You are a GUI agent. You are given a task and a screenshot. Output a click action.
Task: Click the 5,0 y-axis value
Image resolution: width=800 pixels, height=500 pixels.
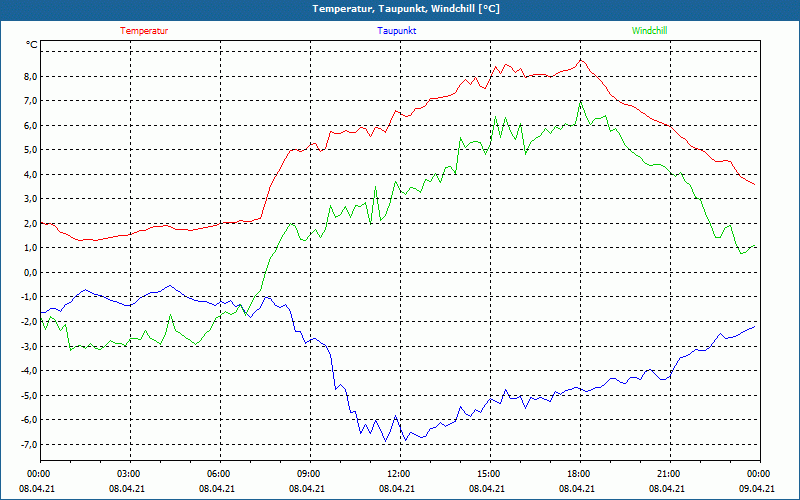(x=31, y=150)
